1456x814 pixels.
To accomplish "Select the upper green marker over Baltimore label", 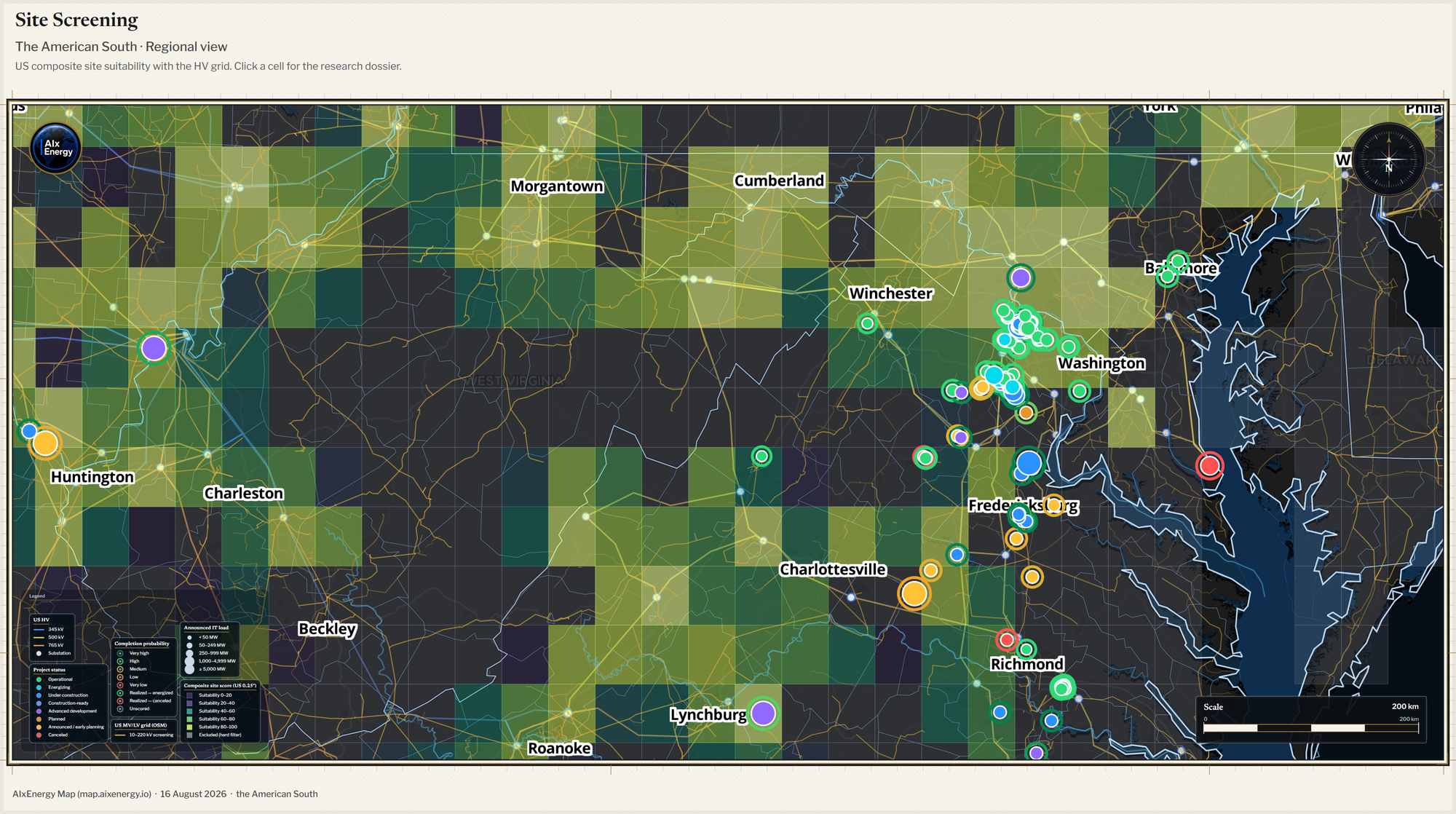I will (x=1178, y=261).
